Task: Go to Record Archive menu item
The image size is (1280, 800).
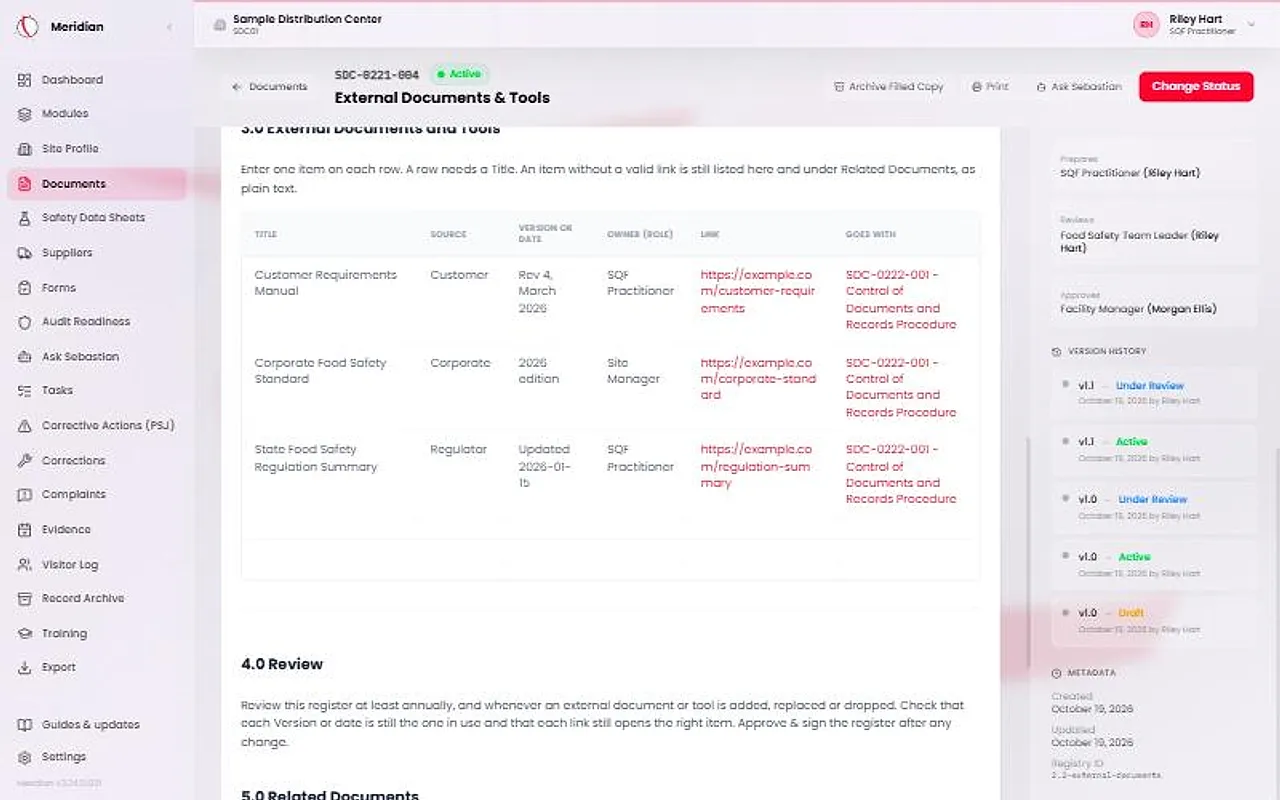Action: (96, 599)
